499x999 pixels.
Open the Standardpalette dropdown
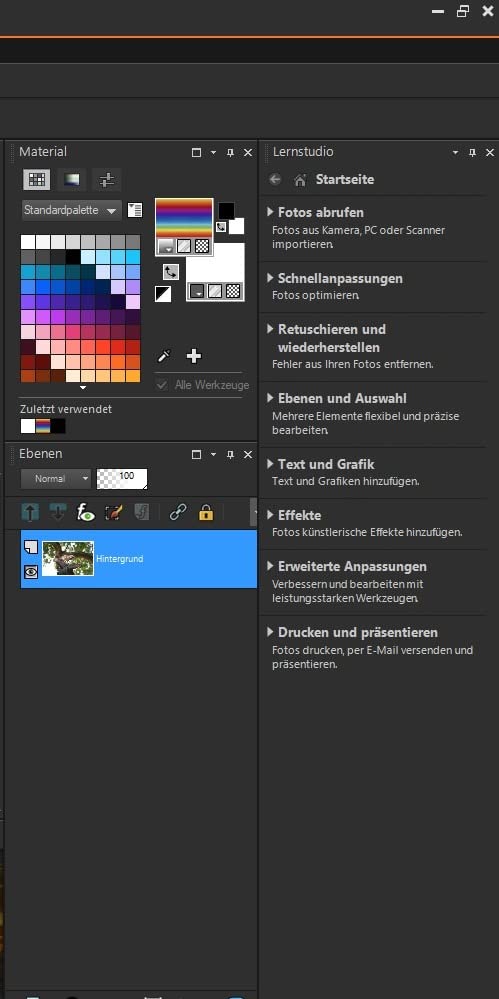[71, 210]
